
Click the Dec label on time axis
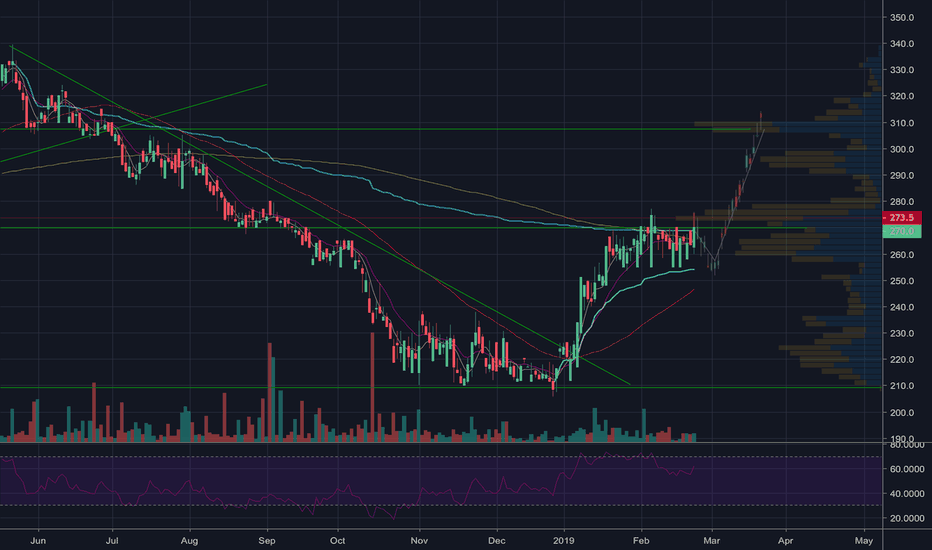pos(496,540)
